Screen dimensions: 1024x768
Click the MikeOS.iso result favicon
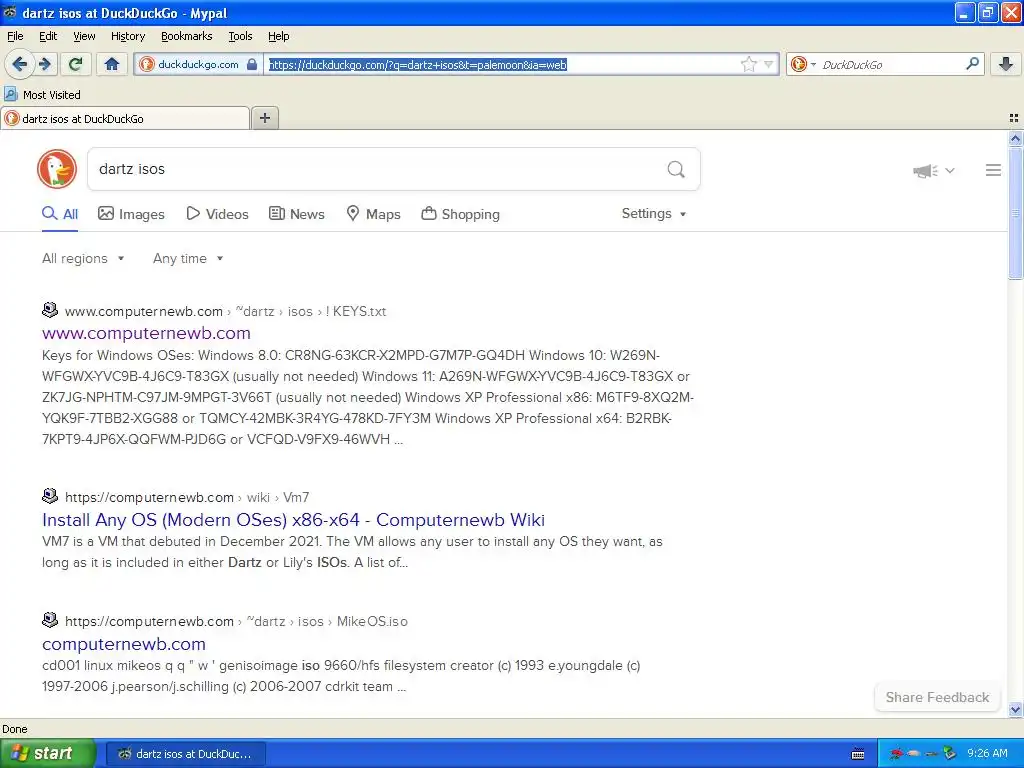(x=50, y=620)
